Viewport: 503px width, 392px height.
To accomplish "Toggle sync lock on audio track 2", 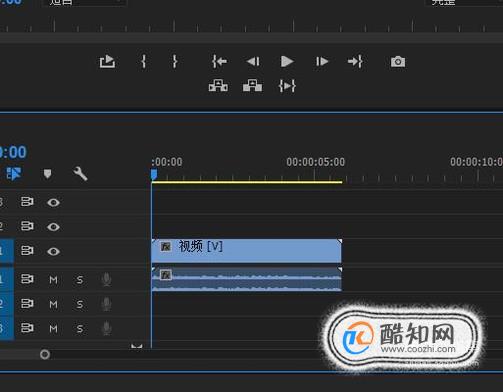I will pyautogui.click(x=27, y=303).
